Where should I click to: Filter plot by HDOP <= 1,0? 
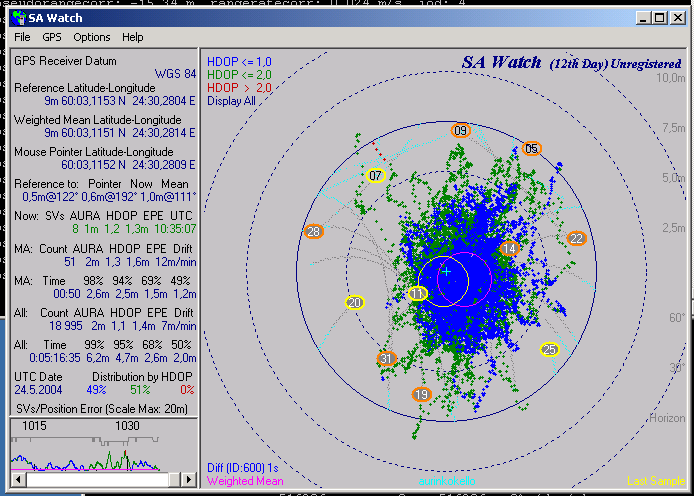[x=239, y=62]
